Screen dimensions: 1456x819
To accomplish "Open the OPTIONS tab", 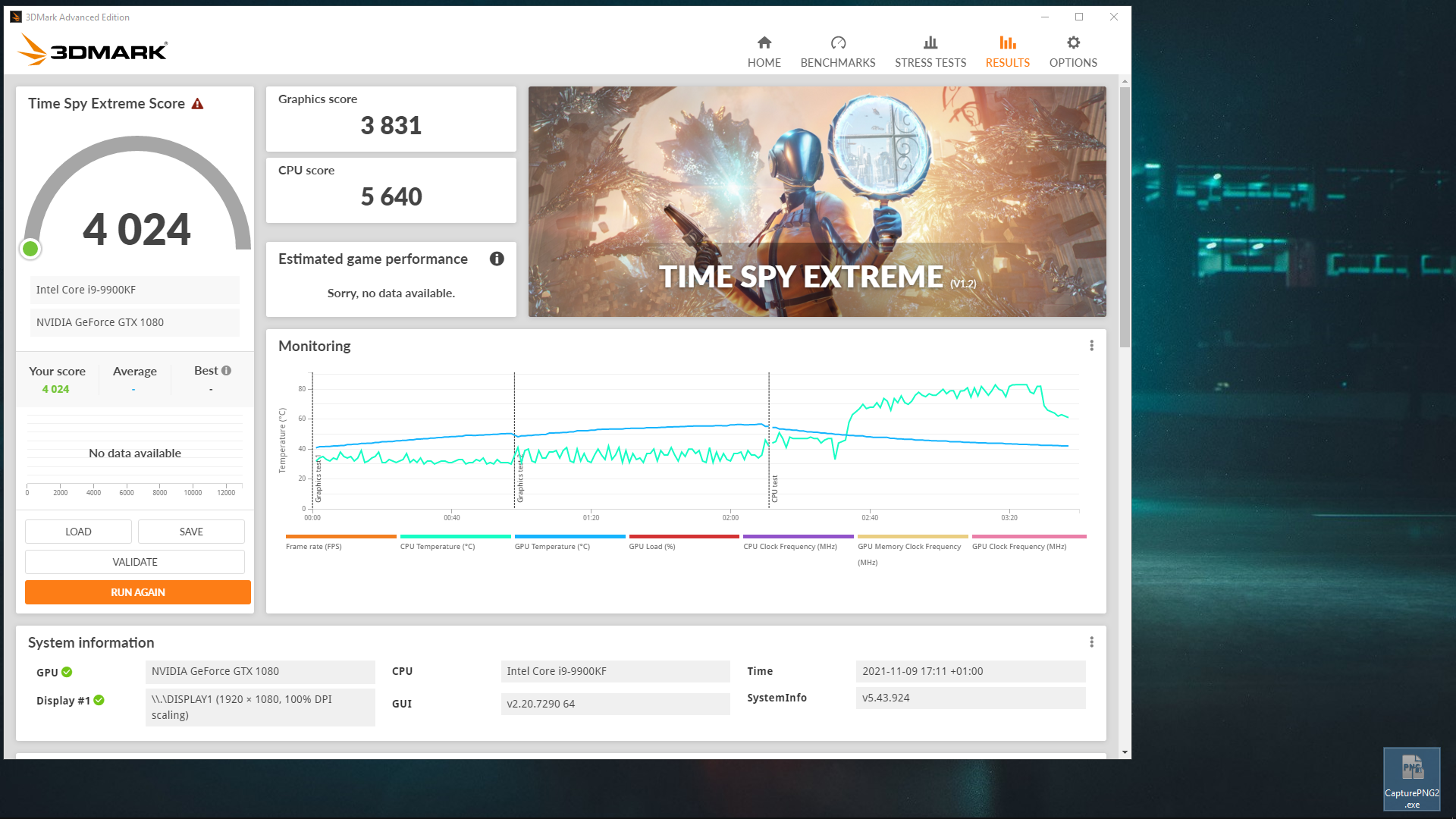I will click(1073, 52).
